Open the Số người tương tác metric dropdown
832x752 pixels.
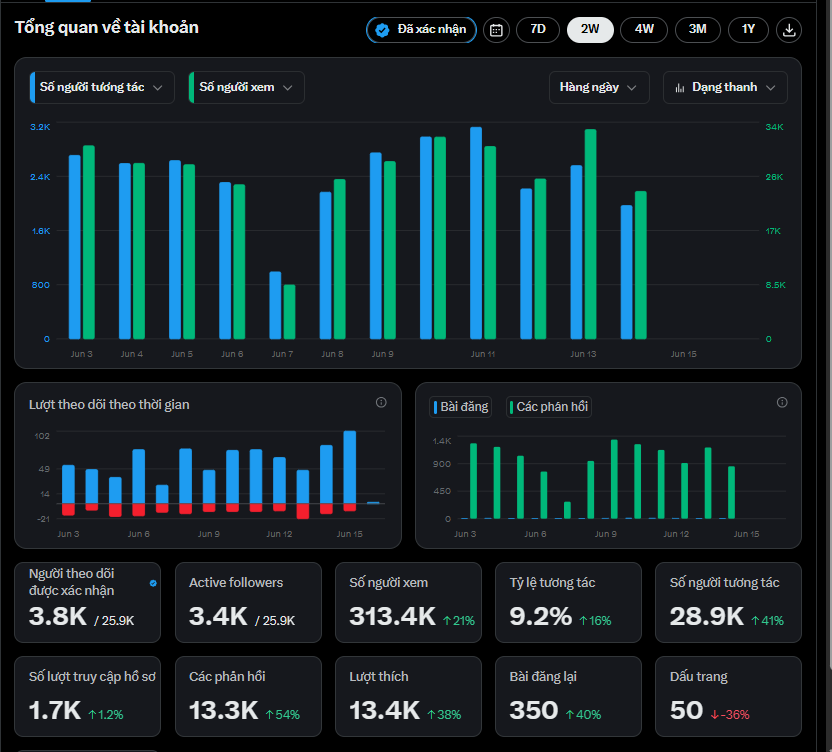tap(102, 88)
